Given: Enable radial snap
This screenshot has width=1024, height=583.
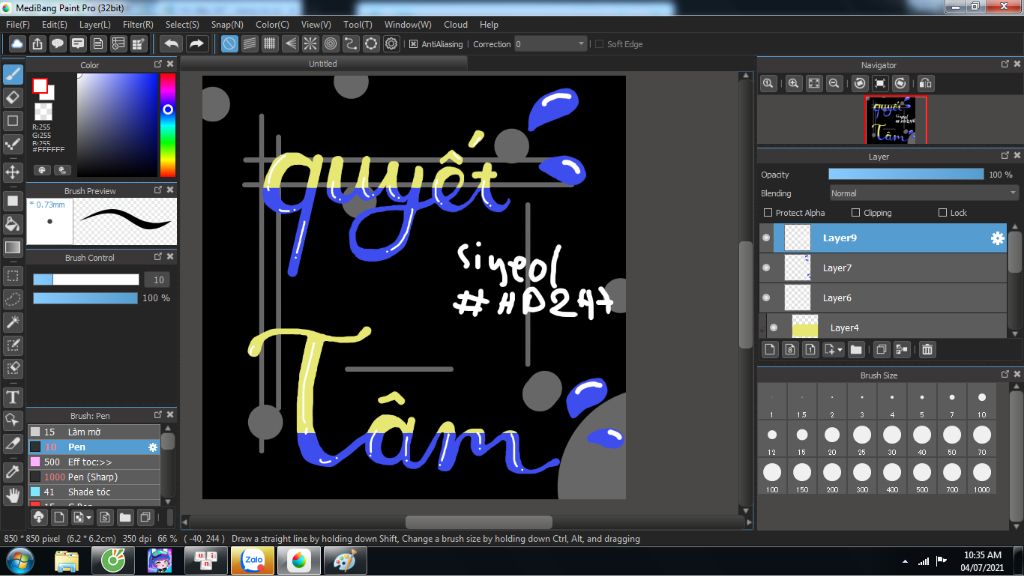Looking at the screenshot, I should (x=310, y=44).
